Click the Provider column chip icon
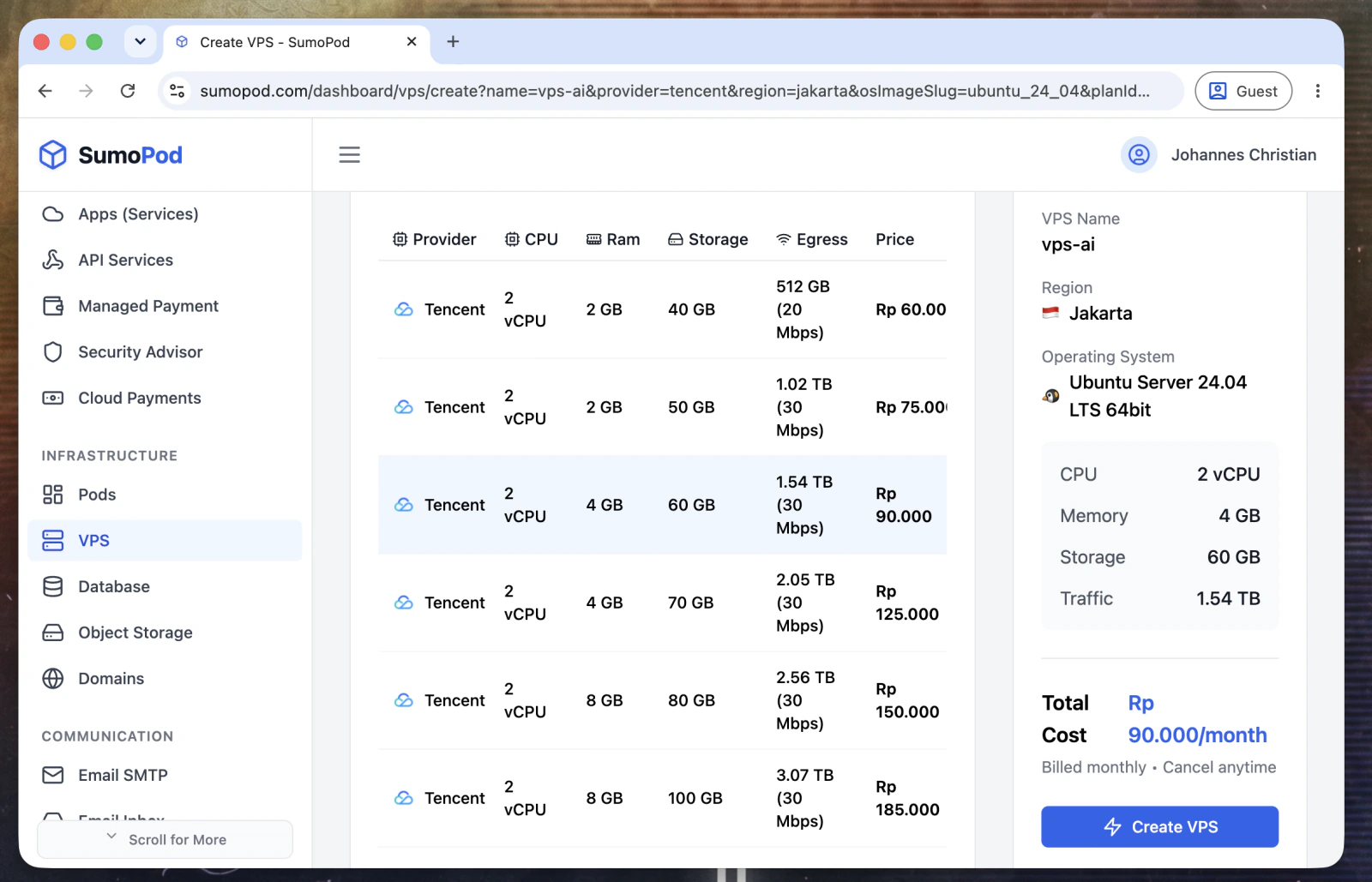This screenshot has width=1372, height=882. (x=400, y=239)
